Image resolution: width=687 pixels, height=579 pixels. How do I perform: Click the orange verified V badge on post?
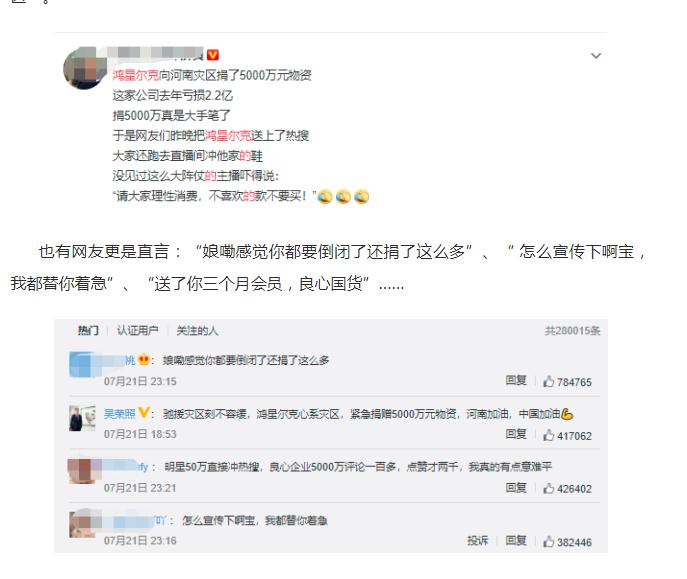click(x=212, y=55)
